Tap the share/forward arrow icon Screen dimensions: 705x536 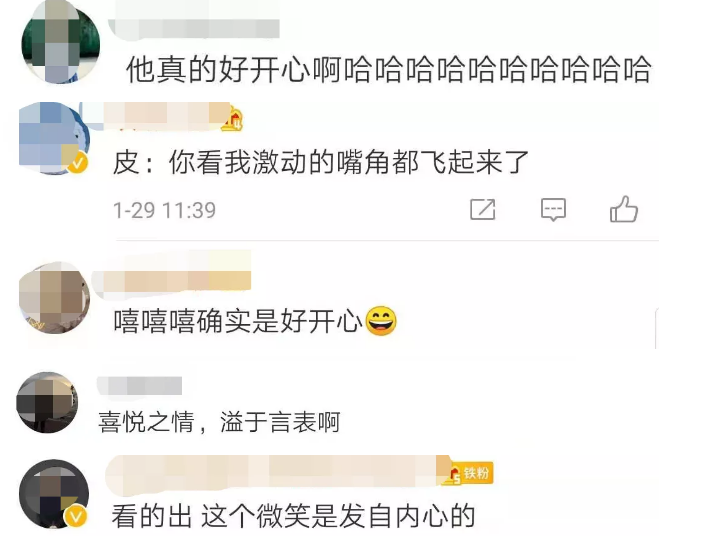482,209
